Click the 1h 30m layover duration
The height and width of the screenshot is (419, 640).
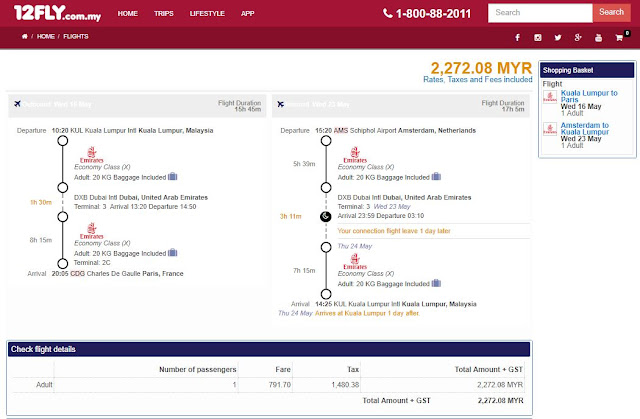[x=41, y=202]
